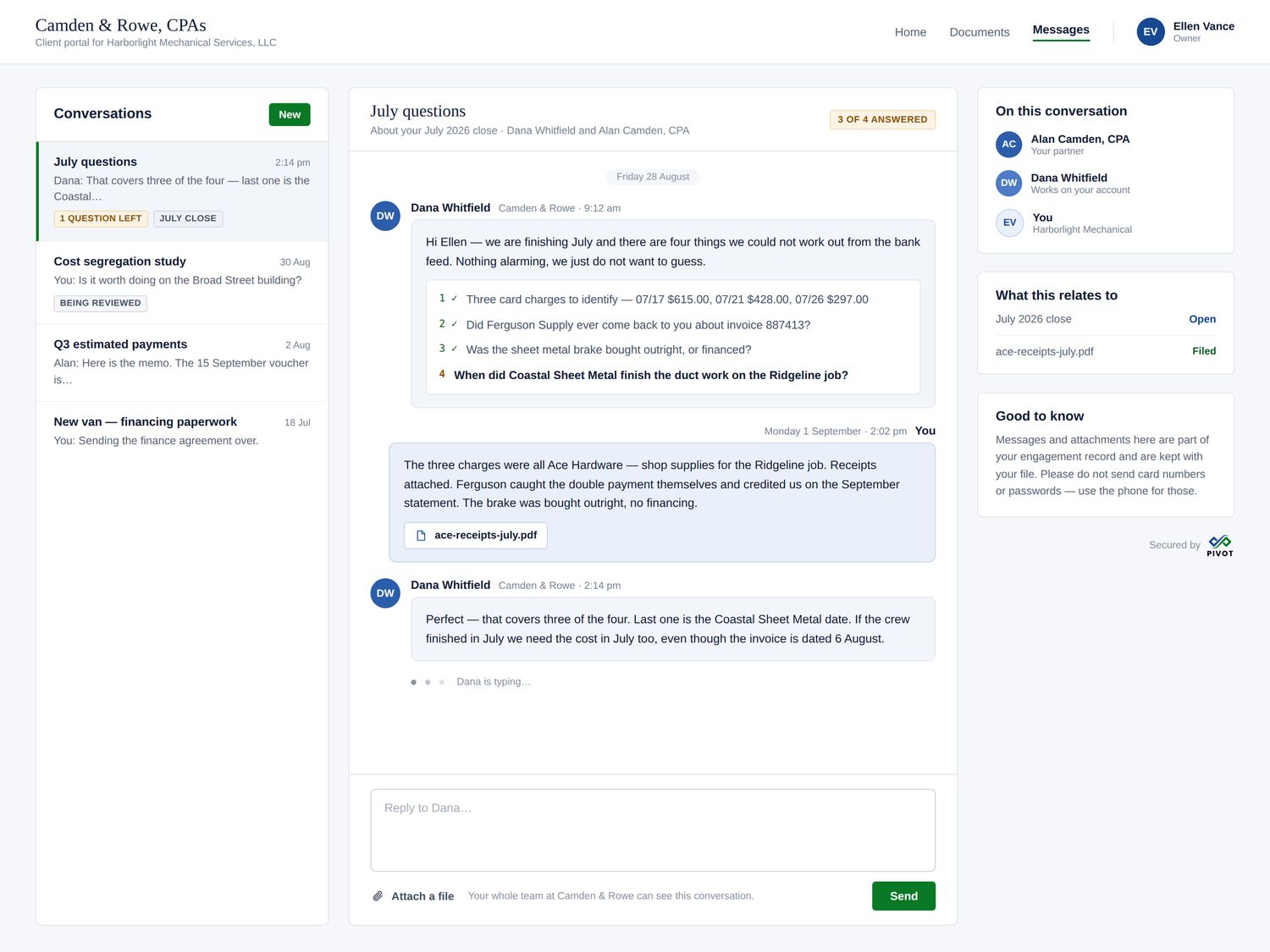Click the DW avatar on the 2:14 pm message

tap(385, 593)
